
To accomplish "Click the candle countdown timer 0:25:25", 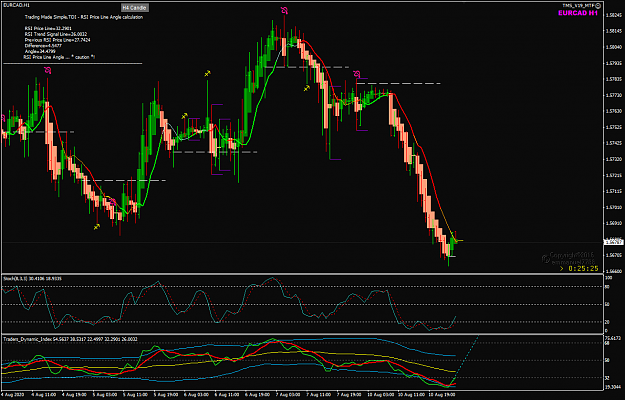I will [583, 269].
